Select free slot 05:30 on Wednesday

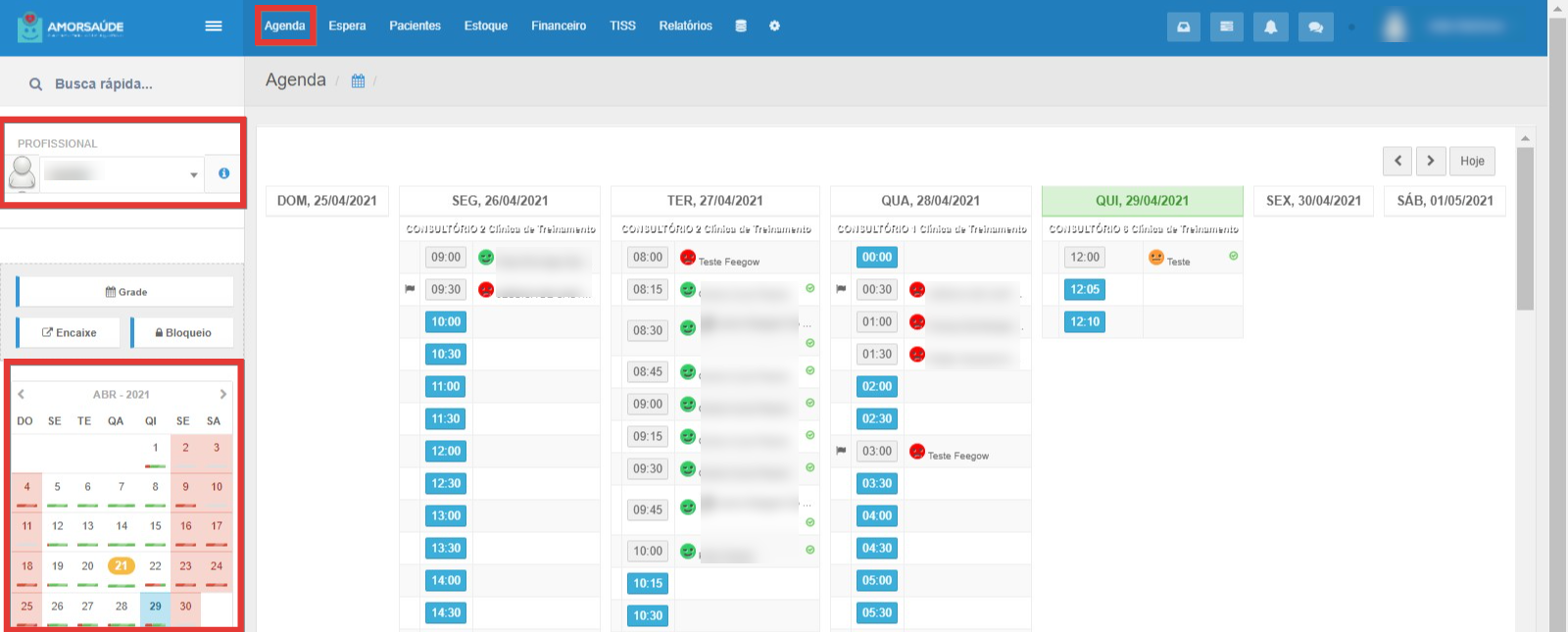(877, 612)
